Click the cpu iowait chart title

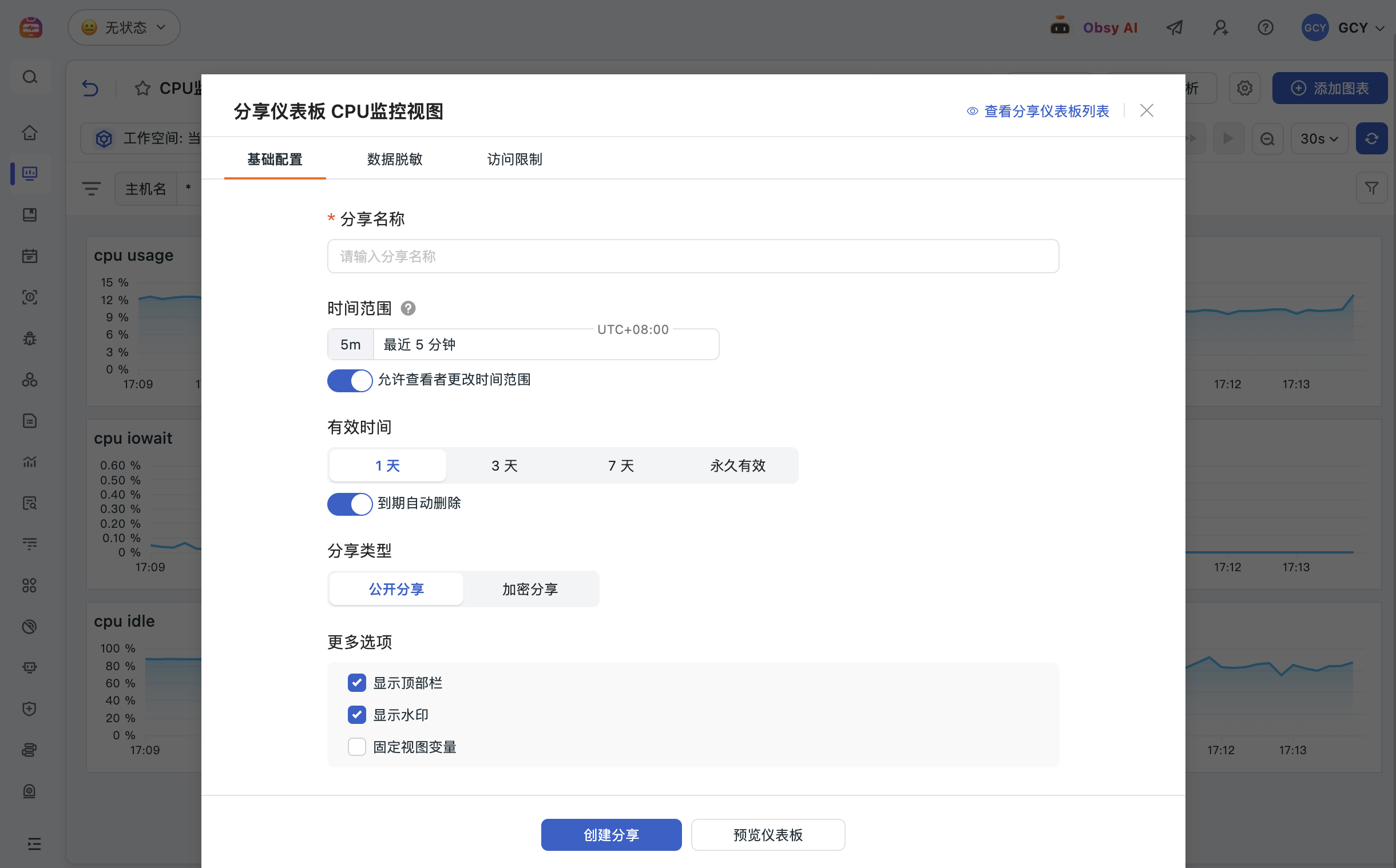click(x=133, y=438)
